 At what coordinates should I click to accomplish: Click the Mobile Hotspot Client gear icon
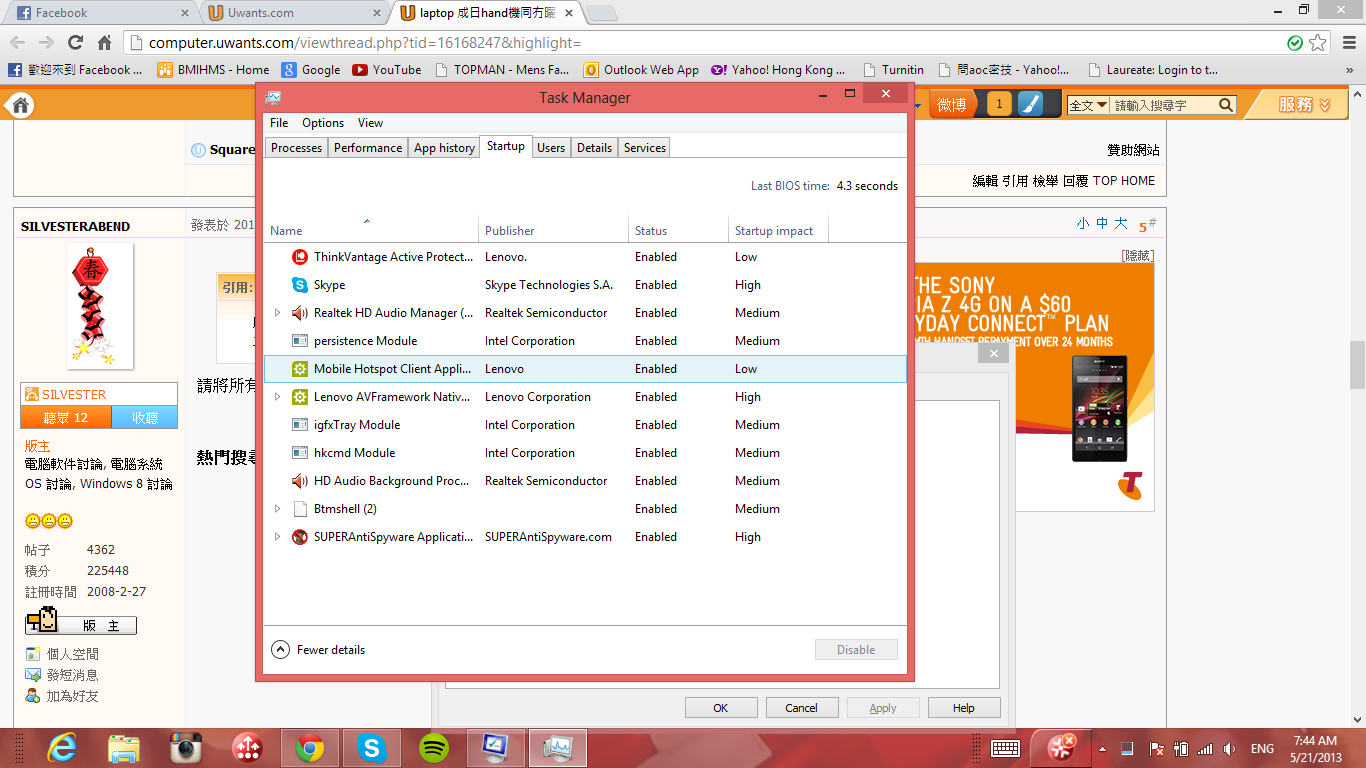[x=299, y=369]
